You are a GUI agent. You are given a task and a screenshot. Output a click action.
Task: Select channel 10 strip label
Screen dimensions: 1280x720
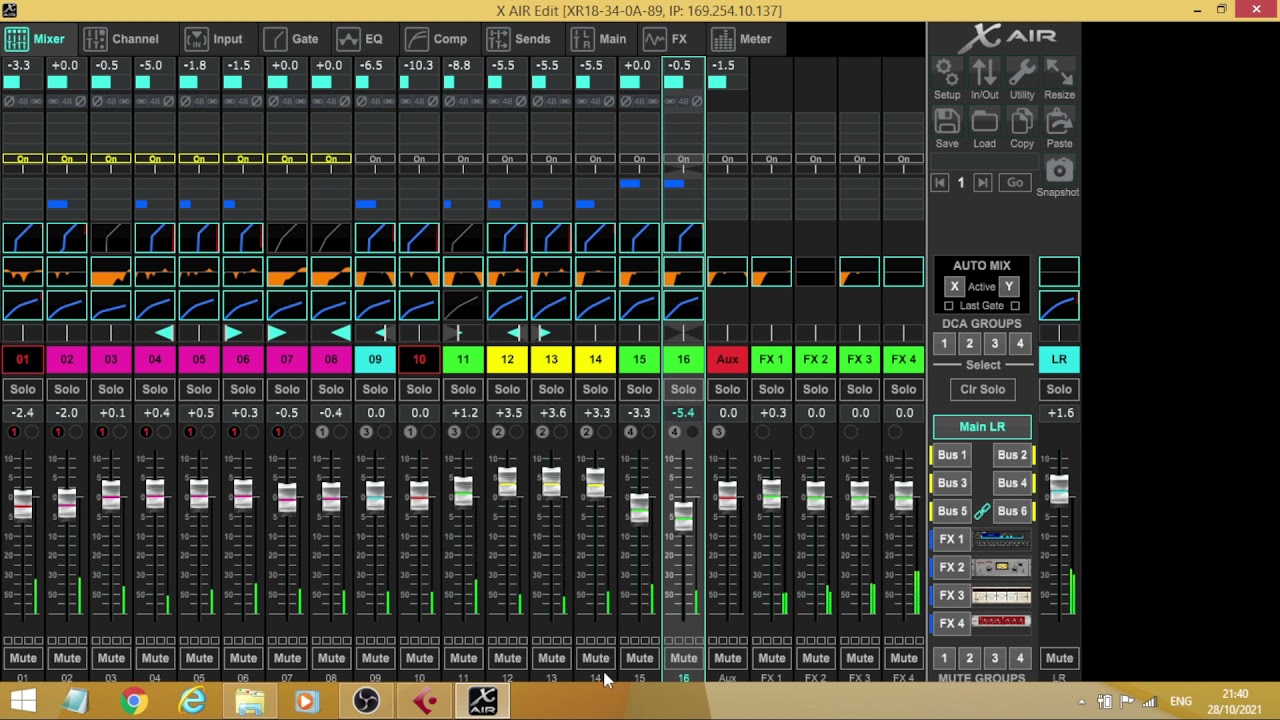419,360
